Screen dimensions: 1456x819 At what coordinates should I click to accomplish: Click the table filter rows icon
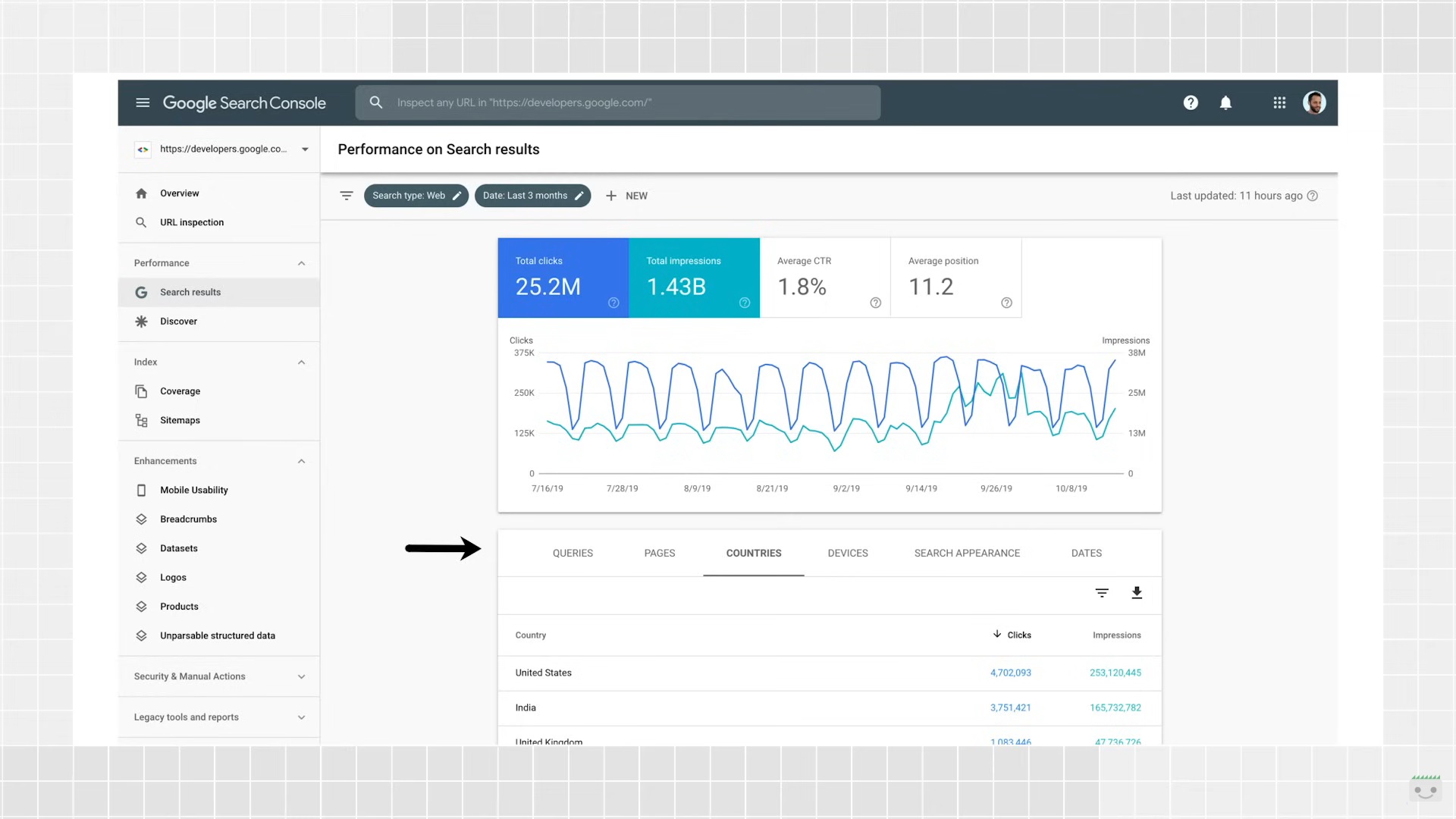click(x=1102, y=593)
